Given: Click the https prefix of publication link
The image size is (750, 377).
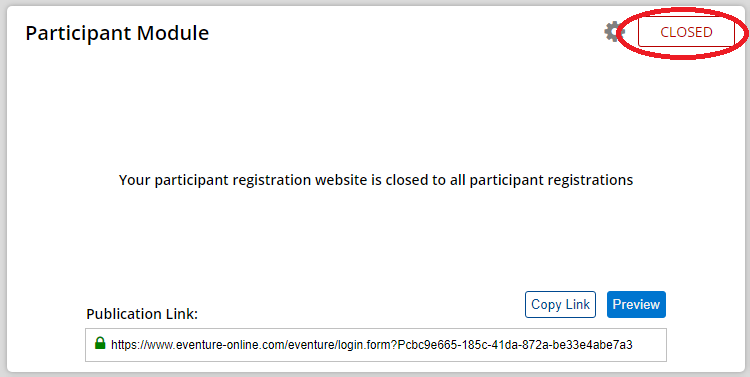Looking at the screenshot, I should click(124, 344).
